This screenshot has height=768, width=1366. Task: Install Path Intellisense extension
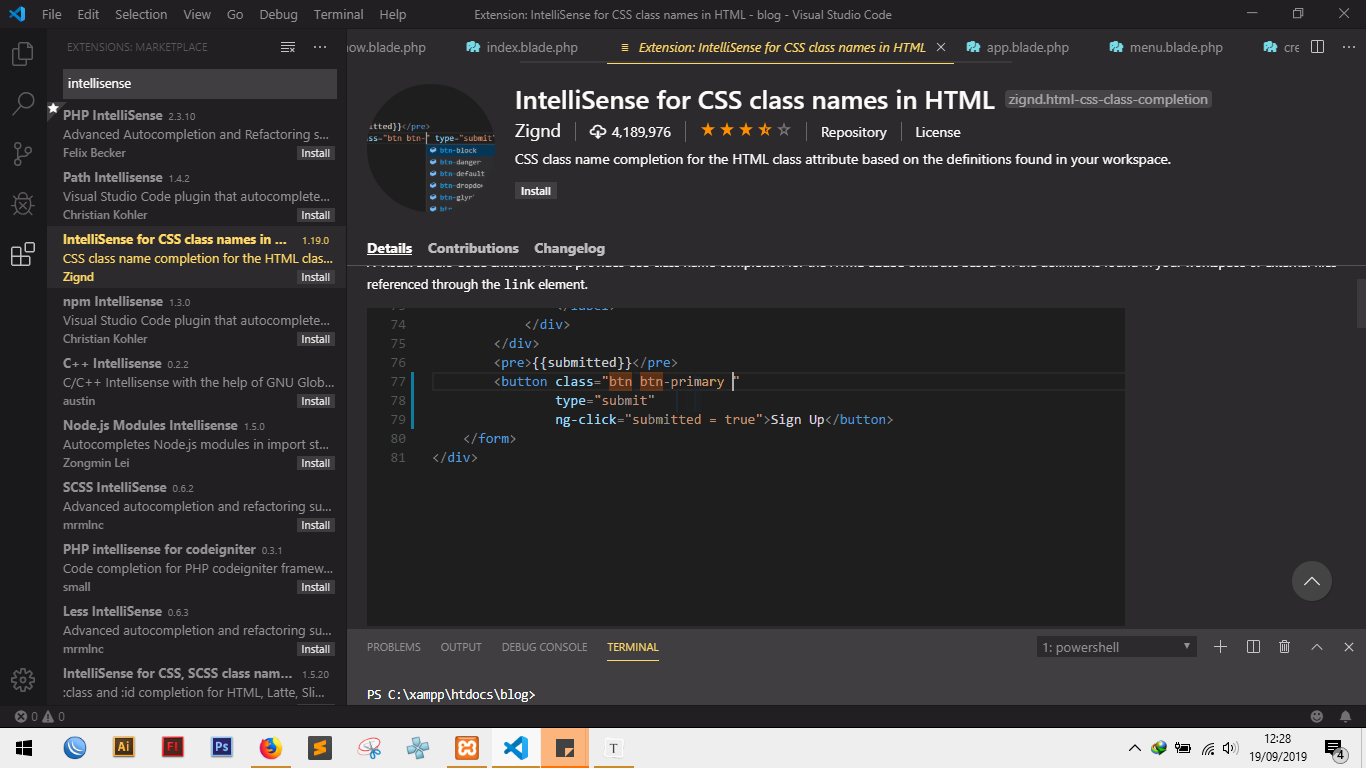point(316,215)
